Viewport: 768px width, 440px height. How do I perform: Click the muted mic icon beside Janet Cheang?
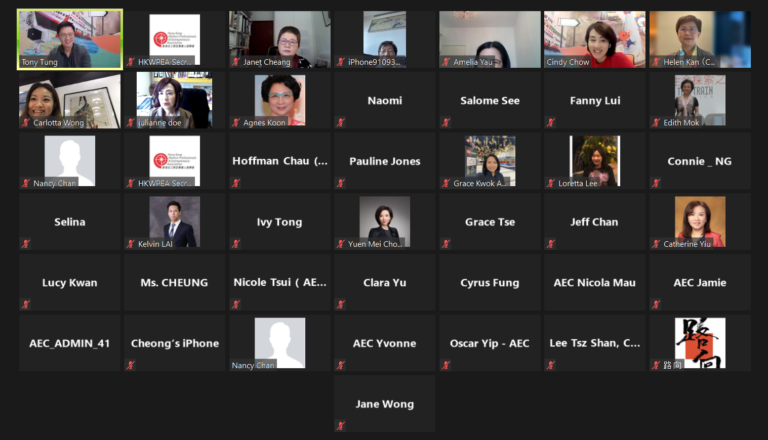point(236,62)
